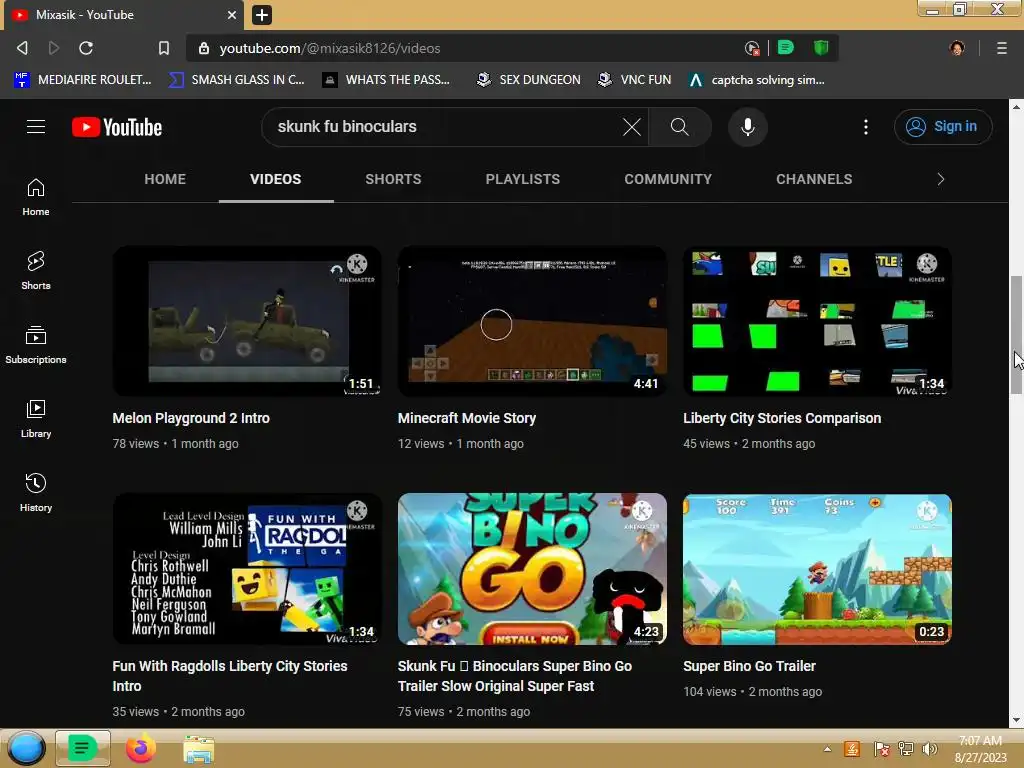Open Skunk Fu Binoculars Super Bino title
Screen dimensions: 1024x768
(515, 676)
